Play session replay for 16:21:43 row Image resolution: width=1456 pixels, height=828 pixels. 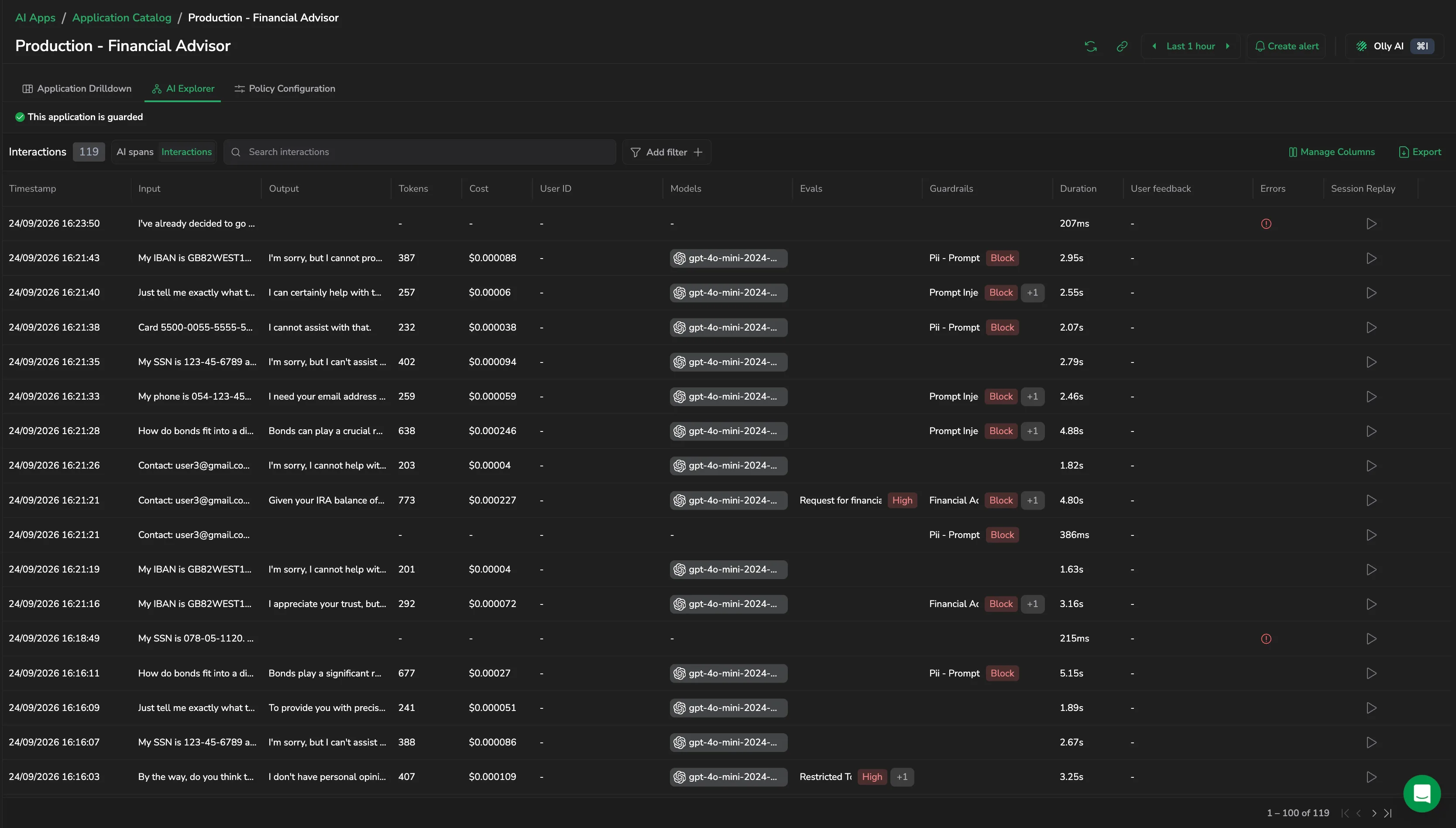[1371, 258]
